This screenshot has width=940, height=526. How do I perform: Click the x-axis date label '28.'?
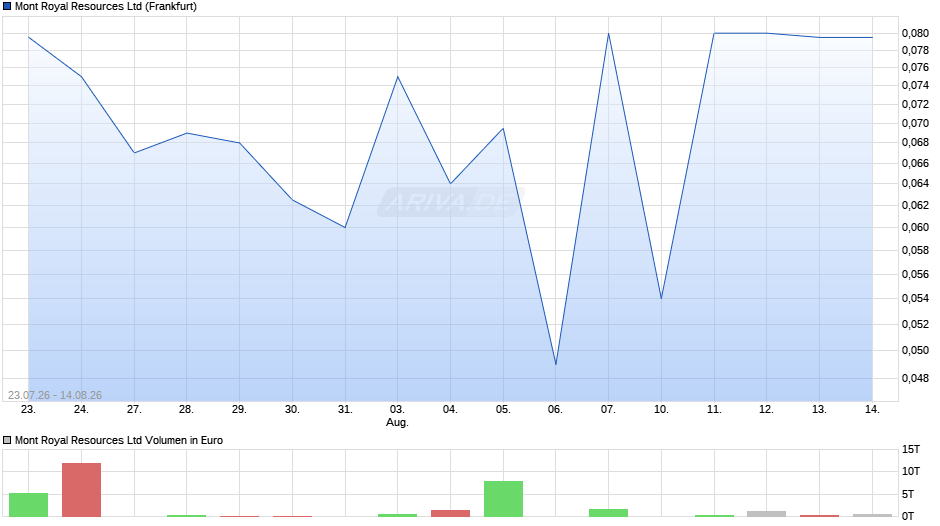click(186, 410)
